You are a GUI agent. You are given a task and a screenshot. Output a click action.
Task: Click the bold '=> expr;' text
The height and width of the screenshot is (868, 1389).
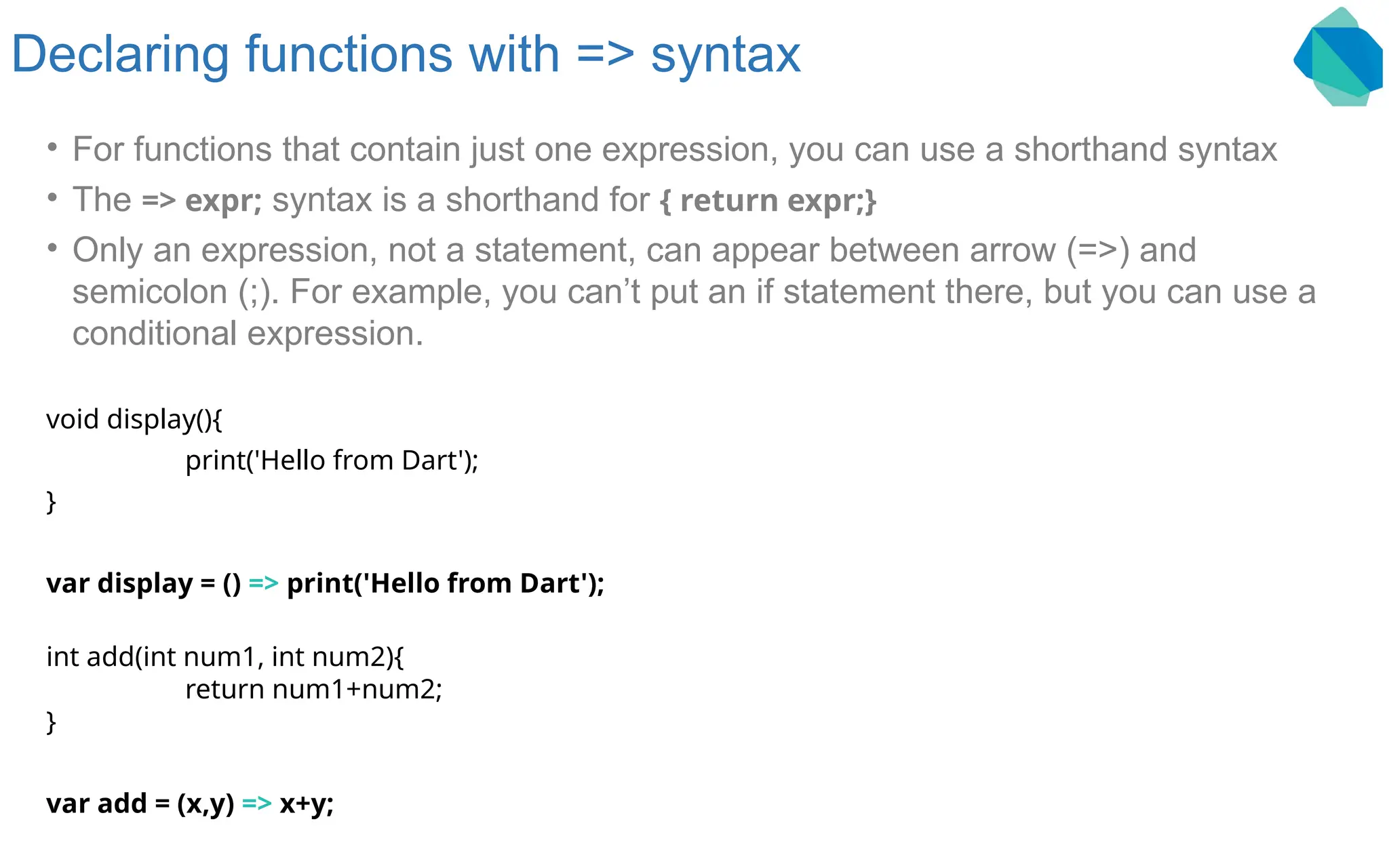coord(201,201)
